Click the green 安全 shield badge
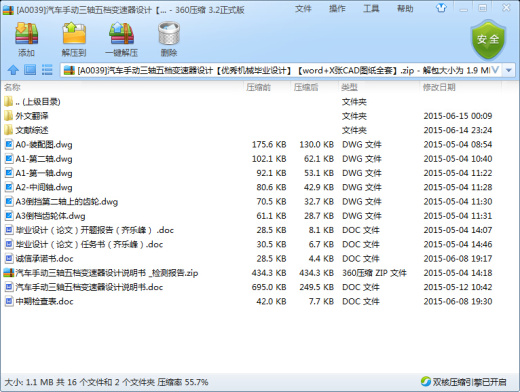520x392 pixels. [488, 40]
